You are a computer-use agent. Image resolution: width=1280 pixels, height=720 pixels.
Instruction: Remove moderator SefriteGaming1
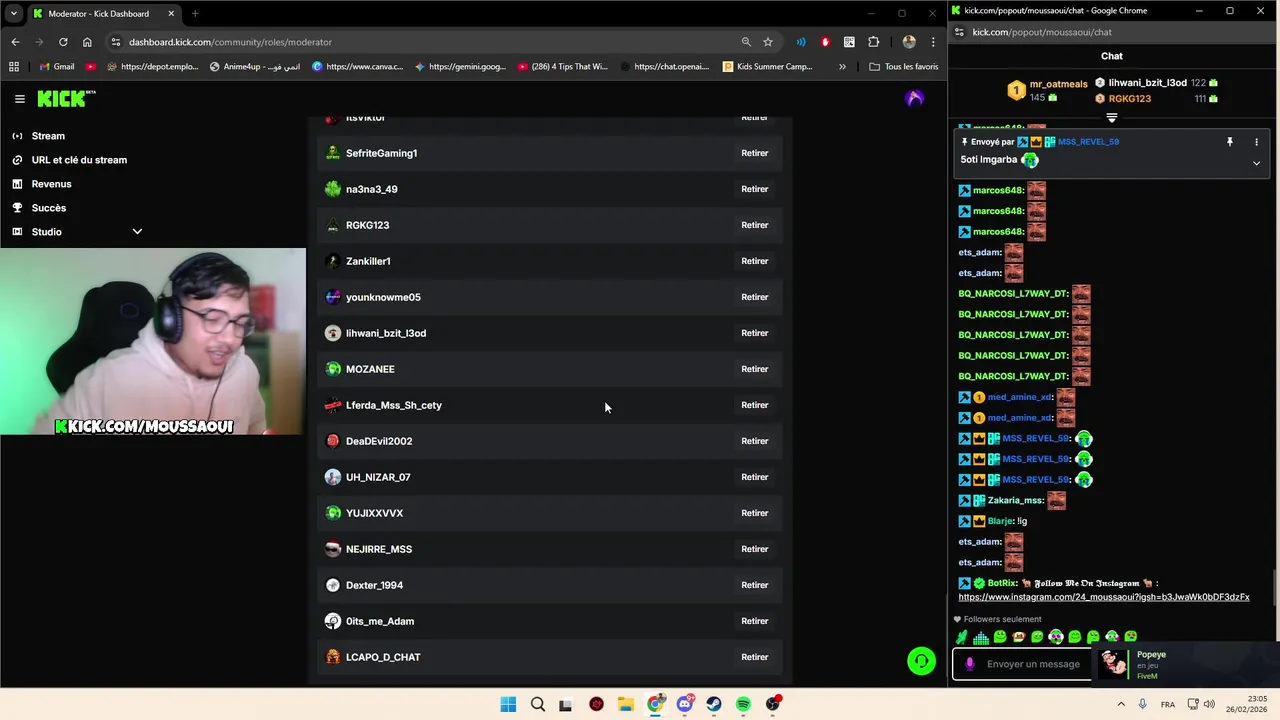click(754, 153)
